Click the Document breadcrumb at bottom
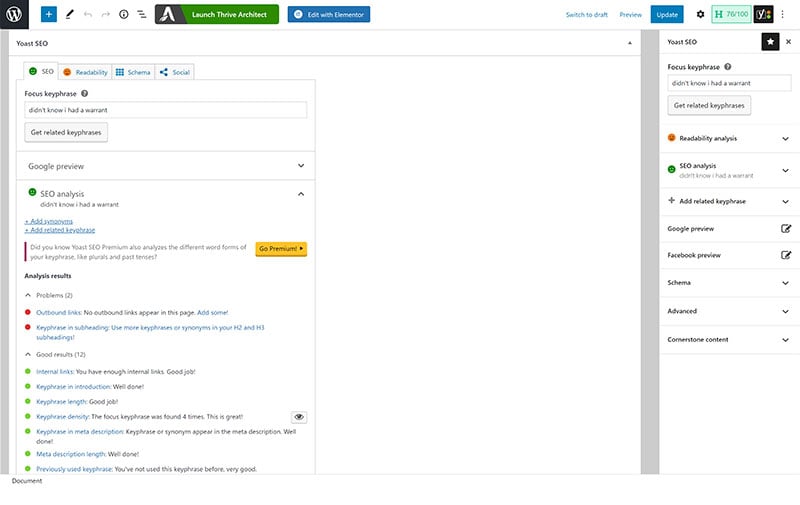Image resolution: width=800 pixels, height=505 pixels. [x=27, y=481]
